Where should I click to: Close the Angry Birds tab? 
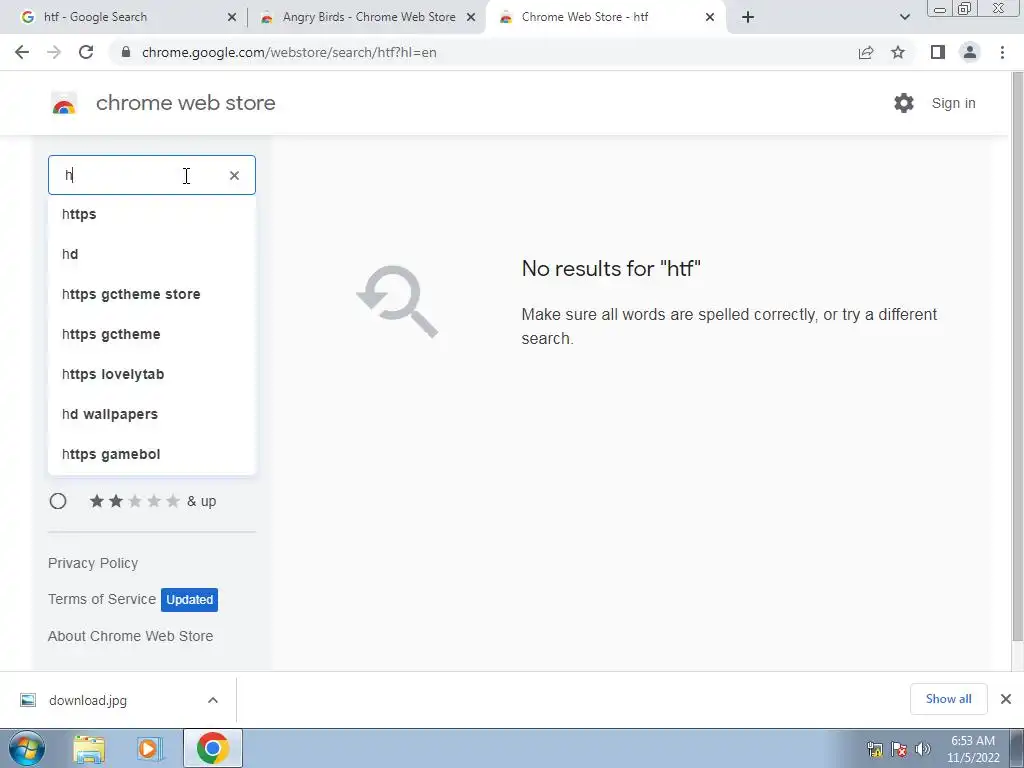pos(471,17)
